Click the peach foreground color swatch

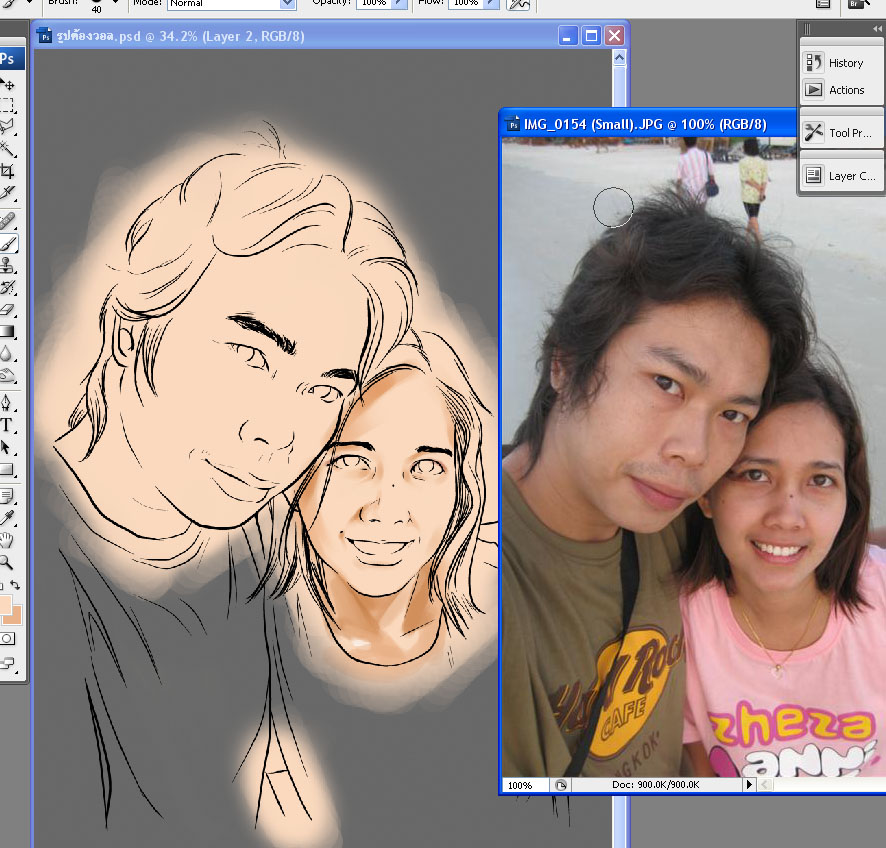pyautogui.click(x=5, y=606)
